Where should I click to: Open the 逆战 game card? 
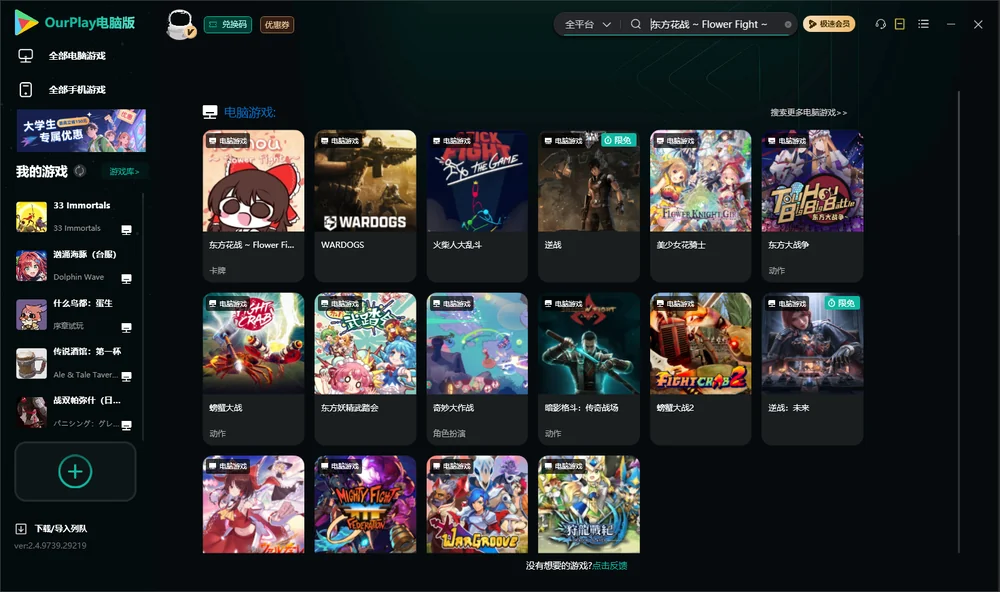point(589,205)
